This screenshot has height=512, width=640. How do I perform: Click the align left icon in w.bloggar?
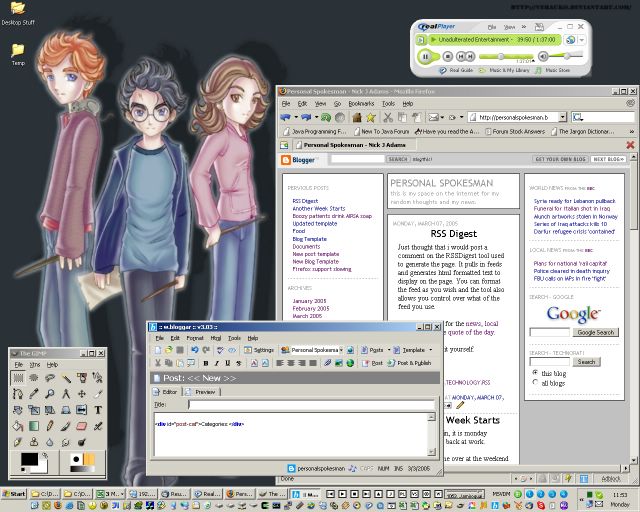280,363
